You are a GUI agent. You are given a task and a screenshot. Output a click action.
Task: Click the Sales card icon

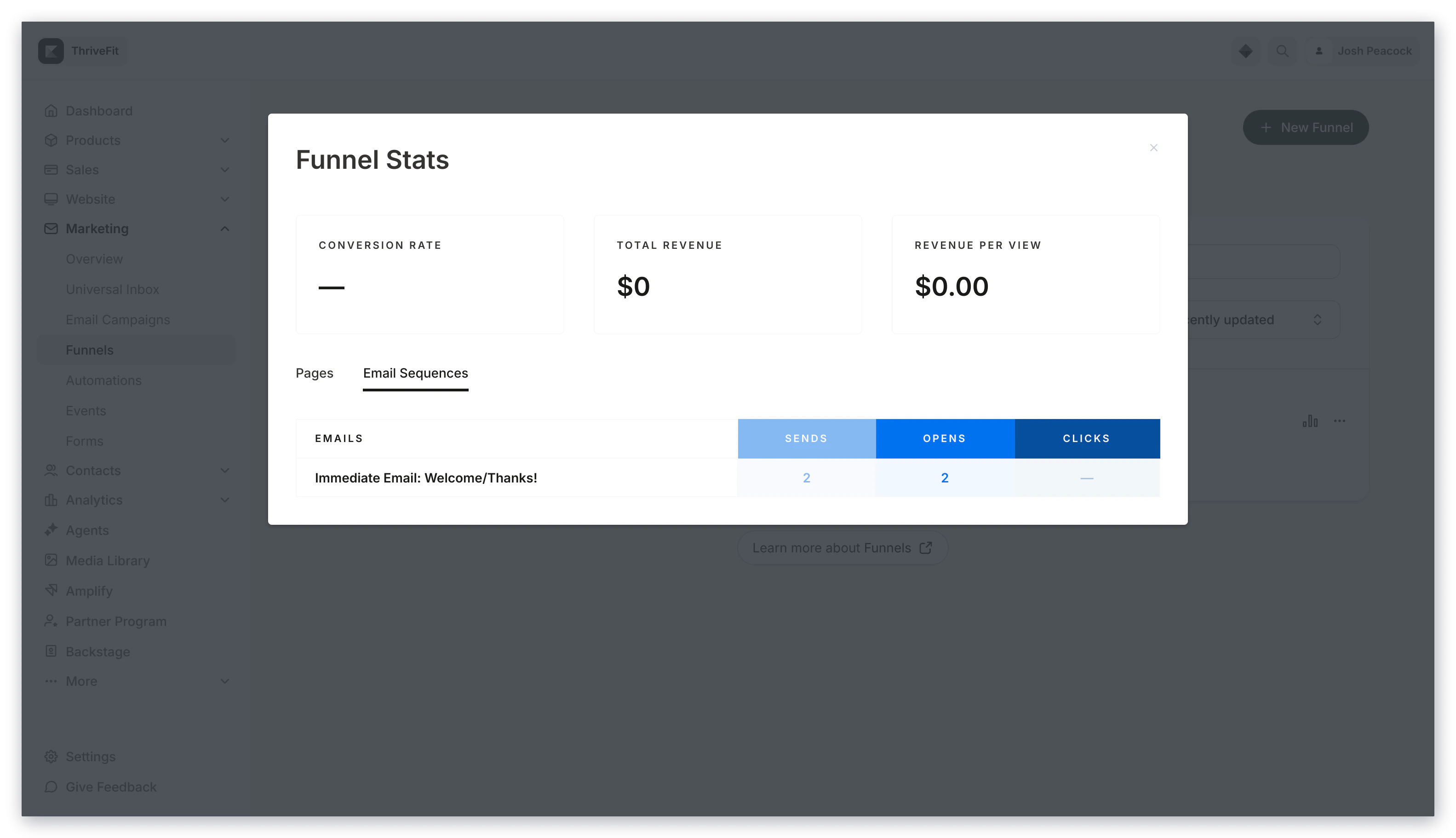51,169
